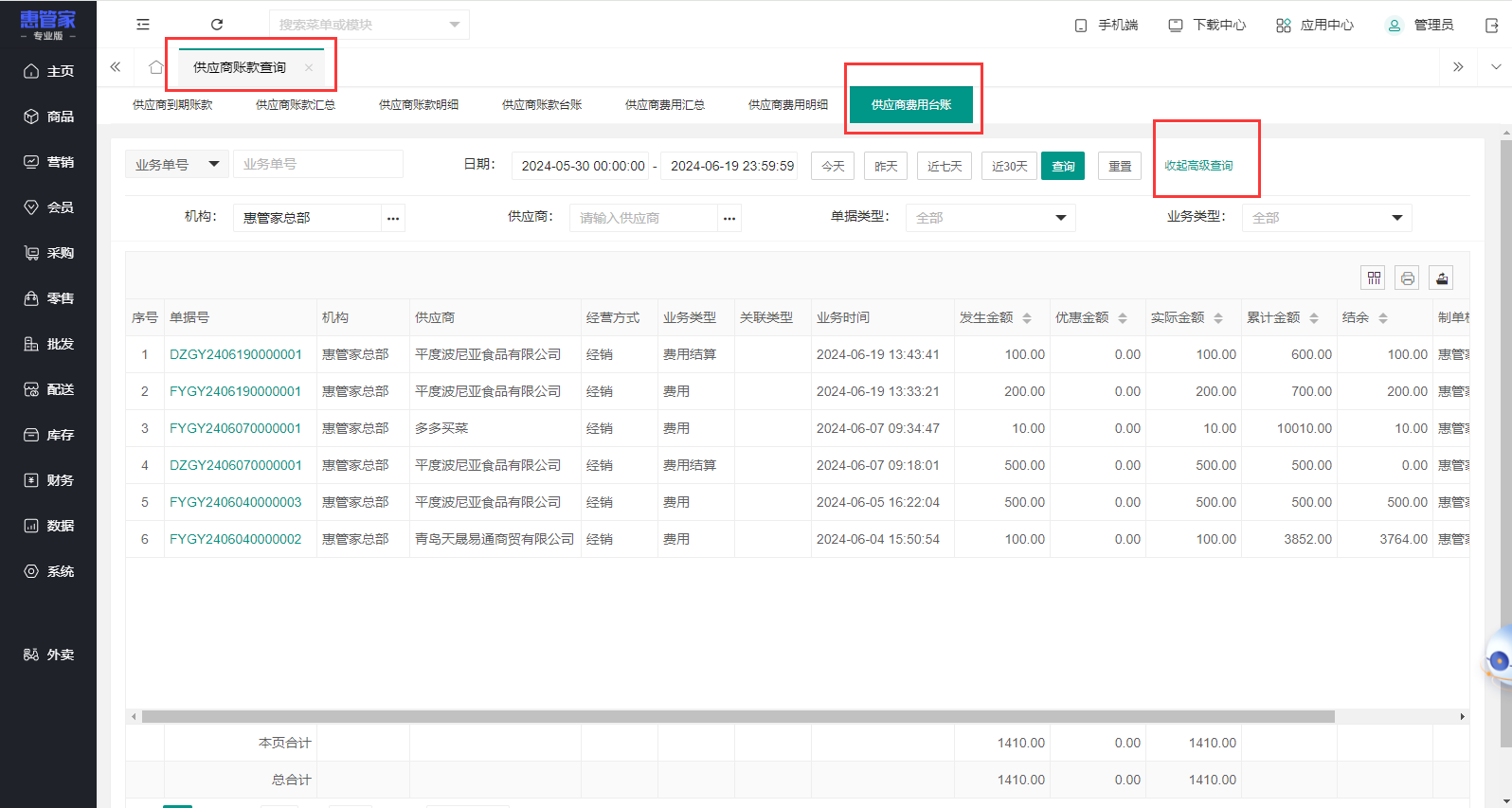The width and height of the screenshot is (1512, 808).
Task: Expand the tab list chevron at top right
Action: pyautogui.click(x=1496, y=67)
